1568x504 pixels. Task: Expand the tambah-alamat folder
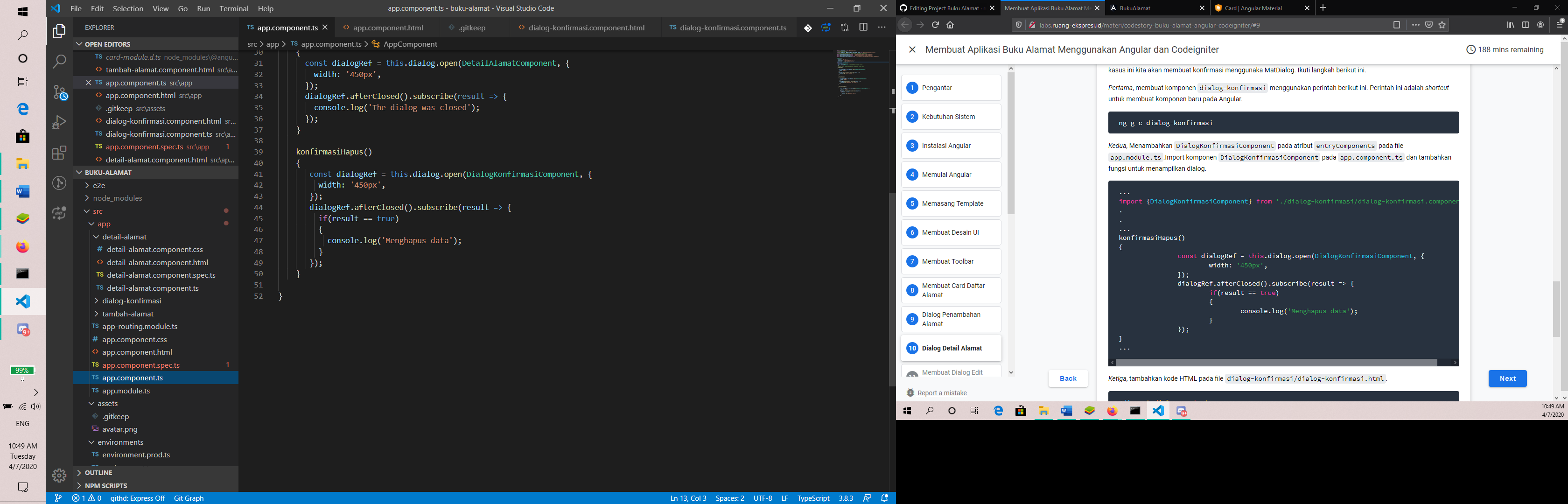156,314
